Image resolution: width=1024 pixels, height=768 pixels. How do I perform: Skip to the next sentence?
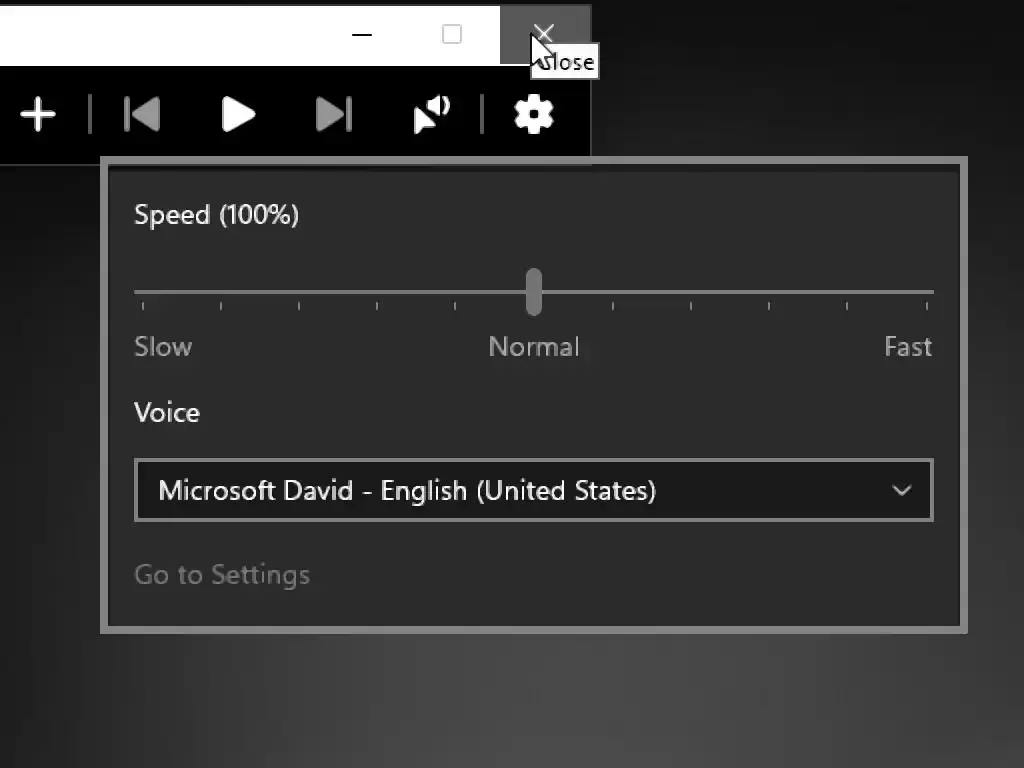click(x=333, y=115)
